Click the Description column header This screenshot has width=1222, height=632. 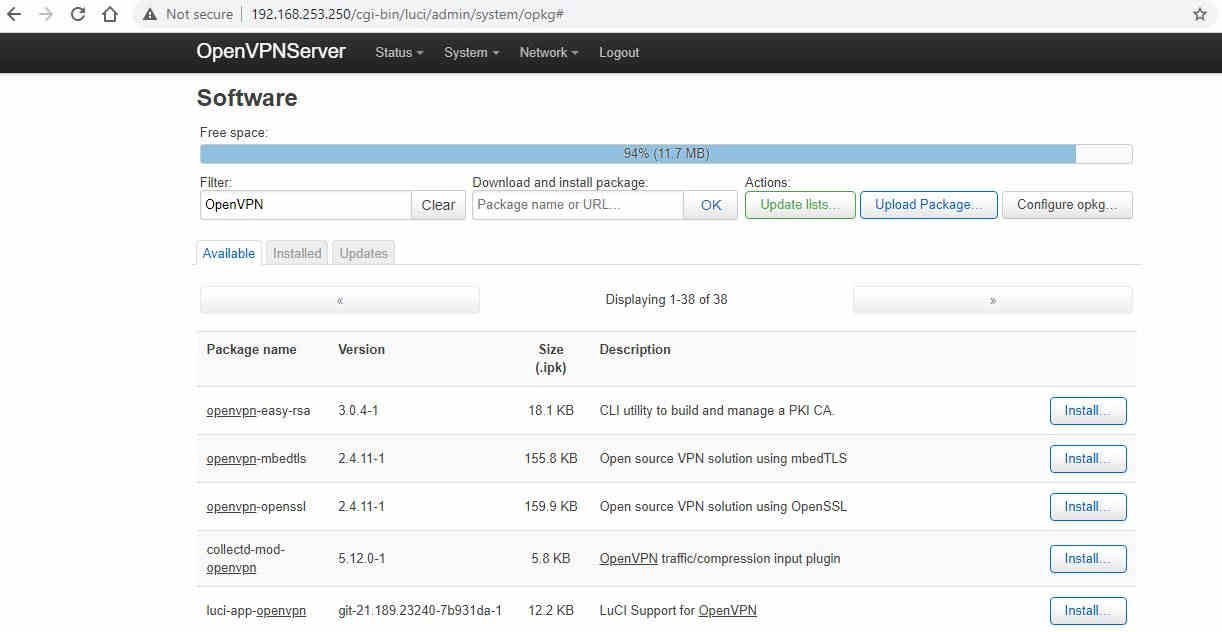point(635,350)
